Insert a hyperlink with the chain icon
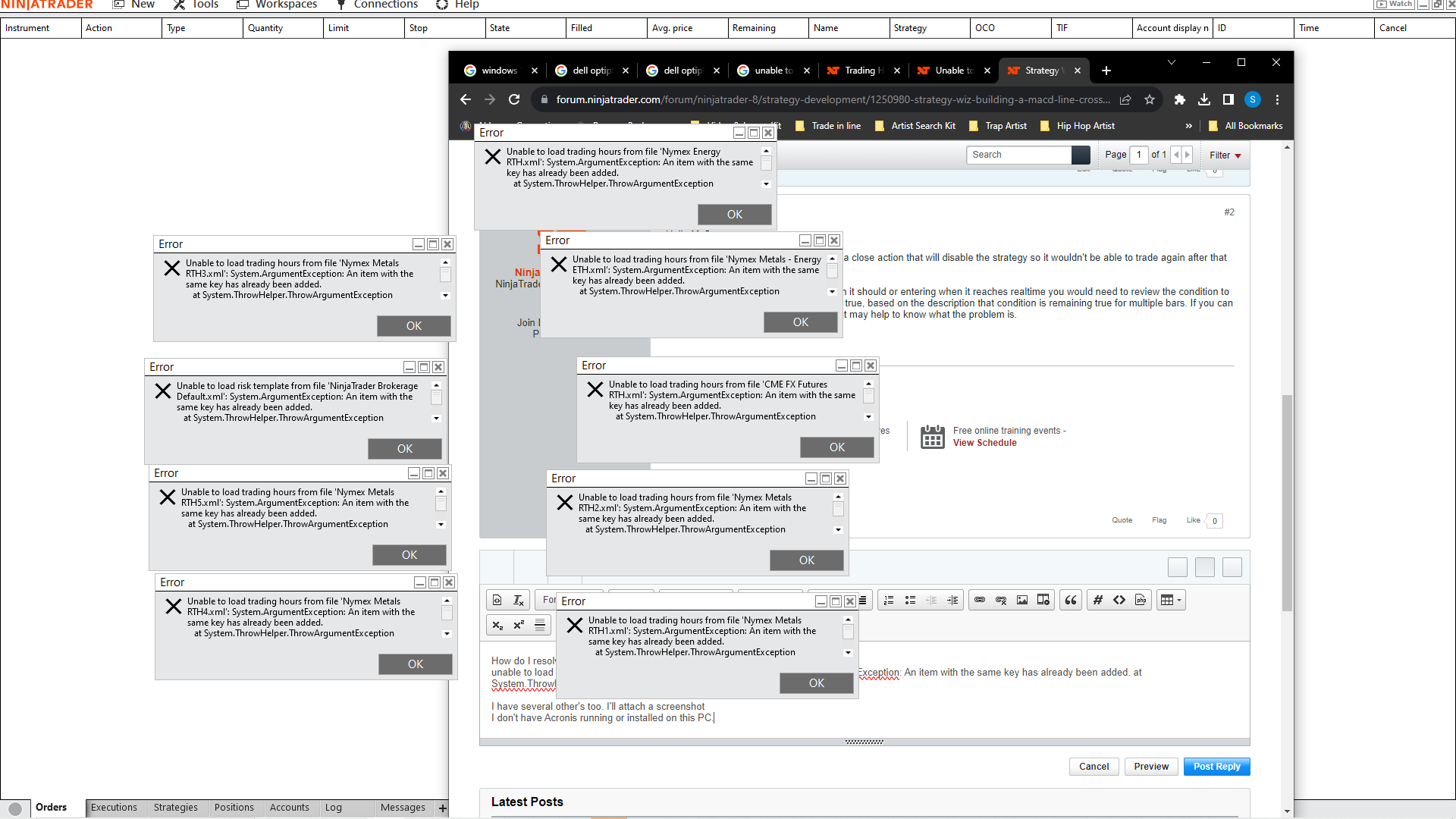Viewport: 1456px width, 819px height. tap(979, 599)
